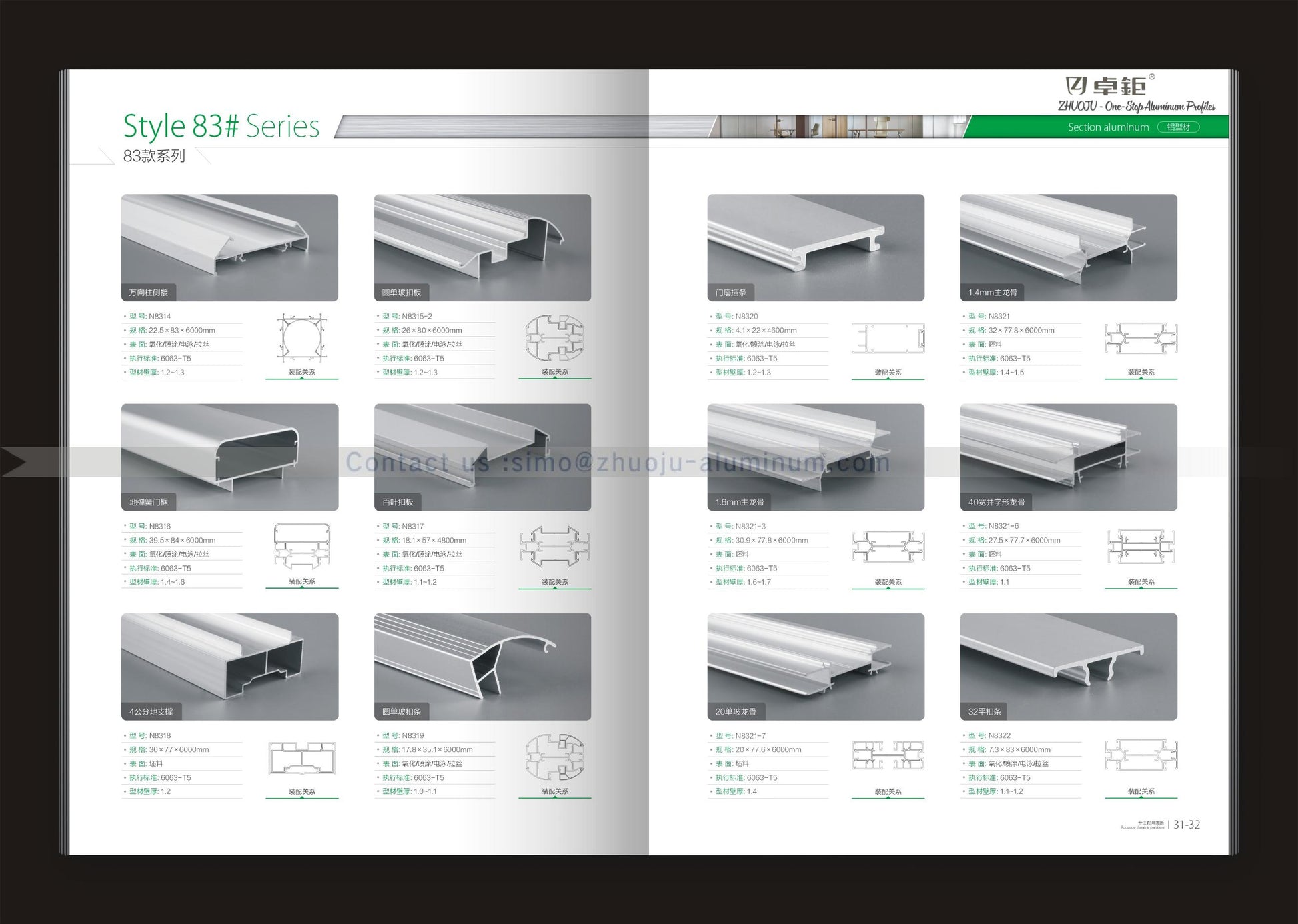Click the N8319 round assembly diagram
This screenshot has width=1298, height=924.
tap(554, 757)
